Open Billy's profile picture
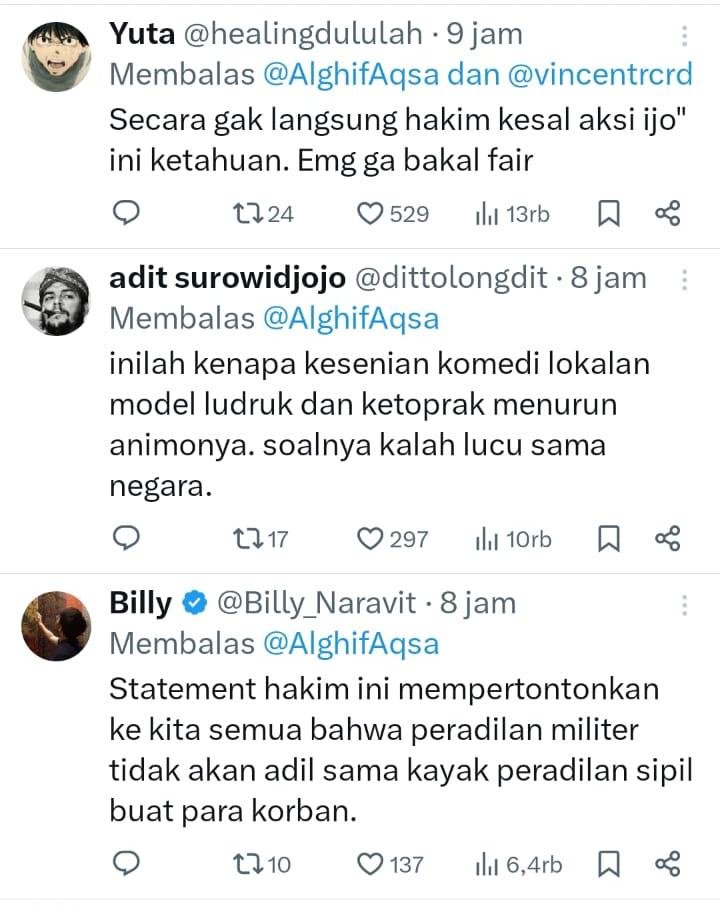 [x=56, y=626]
